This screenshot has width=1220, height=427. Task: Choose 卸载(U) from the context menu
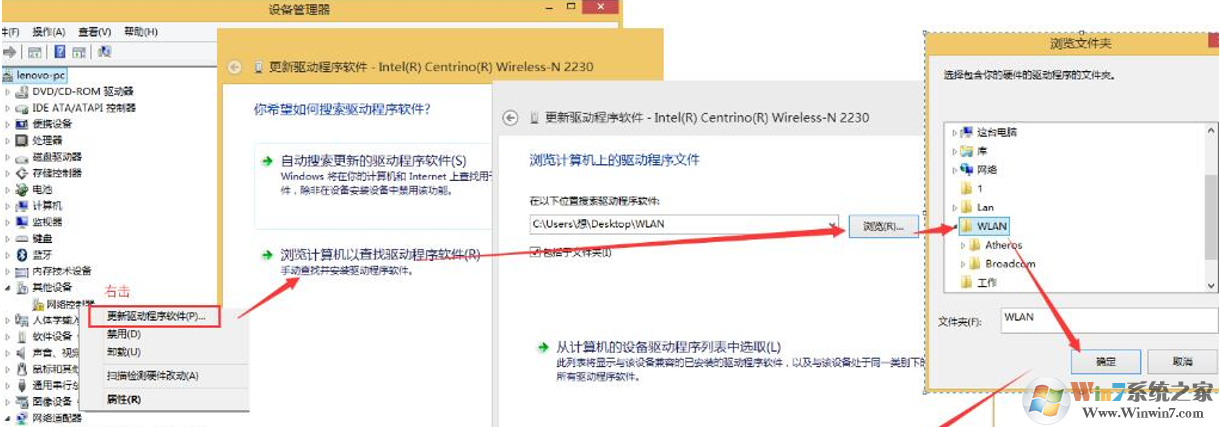click(123, 352)
